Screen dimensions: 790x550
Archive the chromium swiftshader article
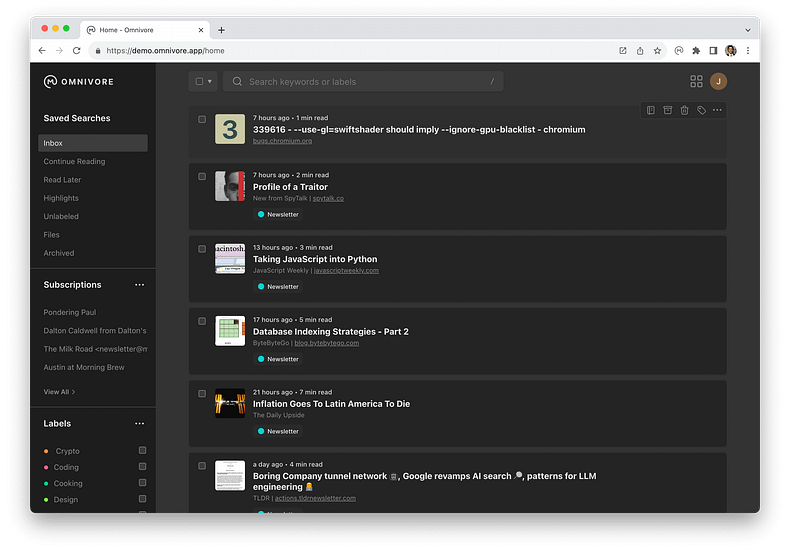668,110
